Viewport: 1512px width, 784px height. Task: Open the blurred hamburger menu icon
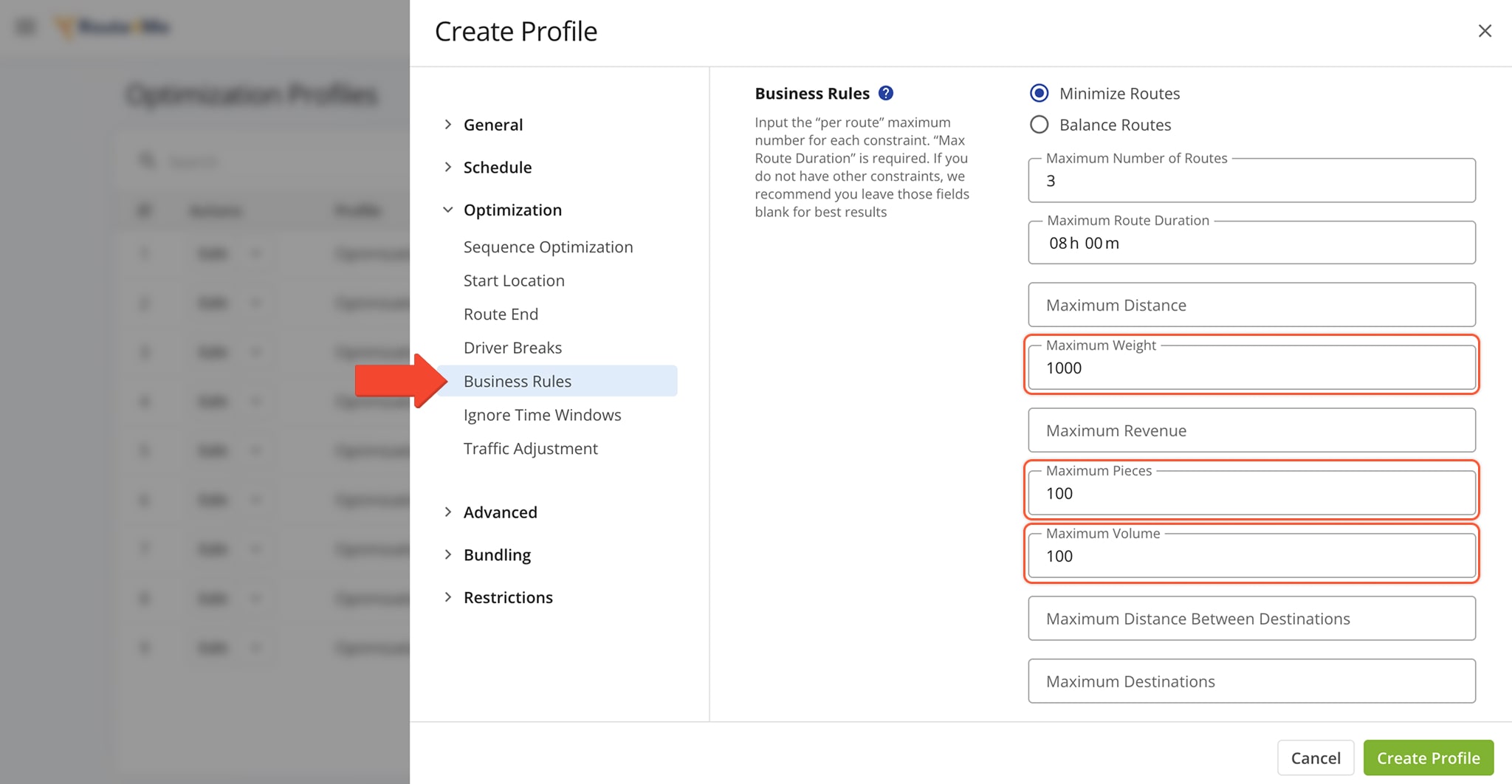click(26, 27)
